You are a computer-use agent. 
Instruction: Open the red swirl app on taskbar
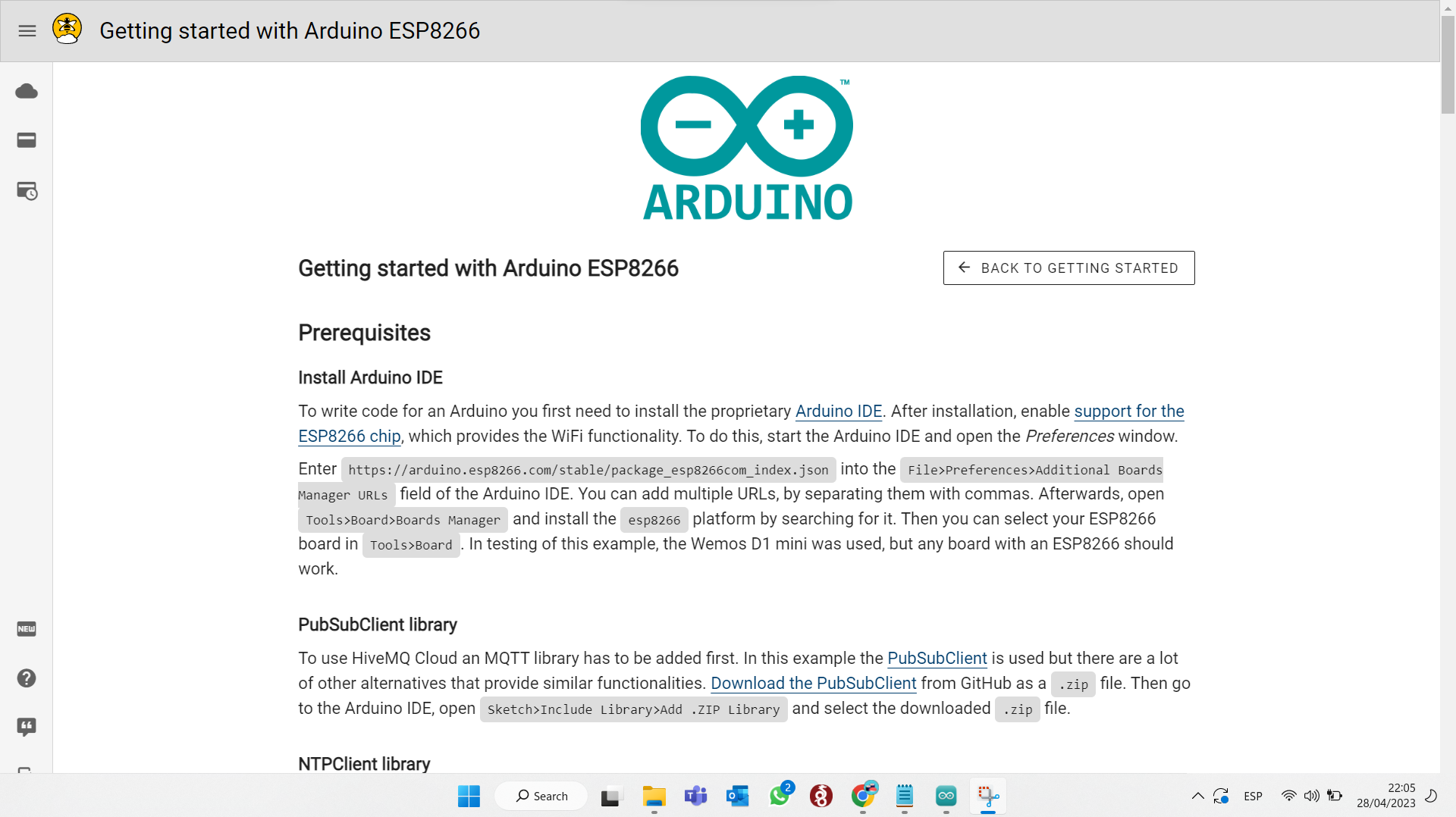pos(821,796)
